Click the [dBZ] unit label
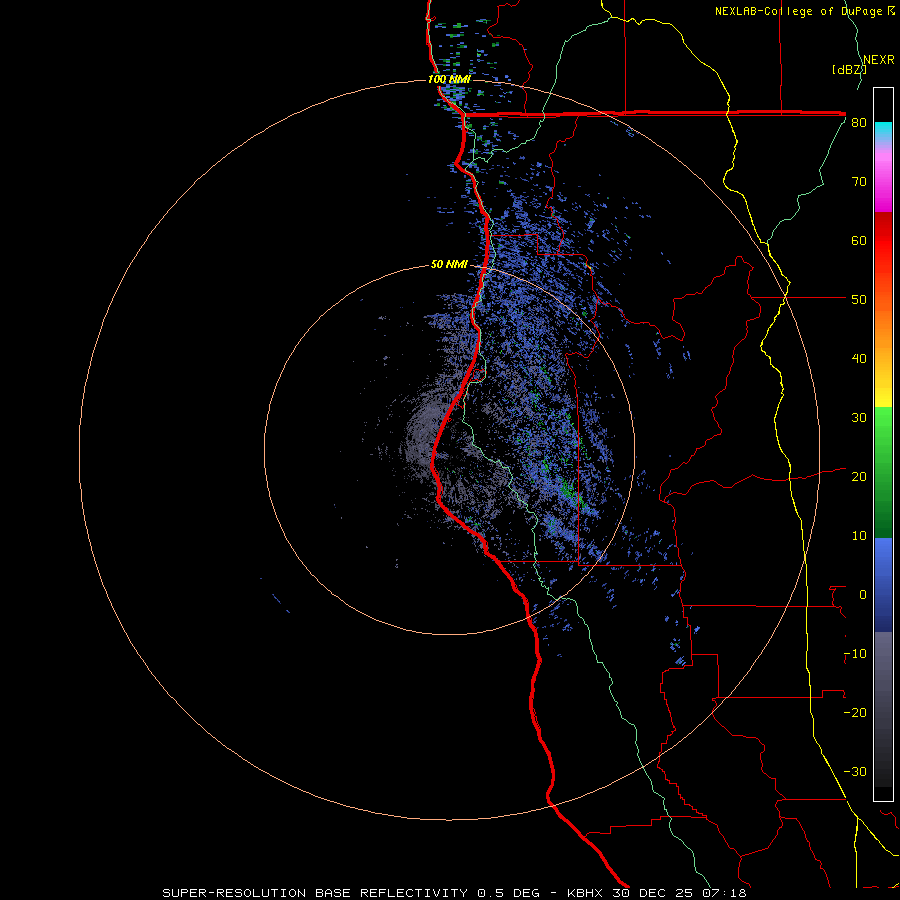 click(849, 69)
